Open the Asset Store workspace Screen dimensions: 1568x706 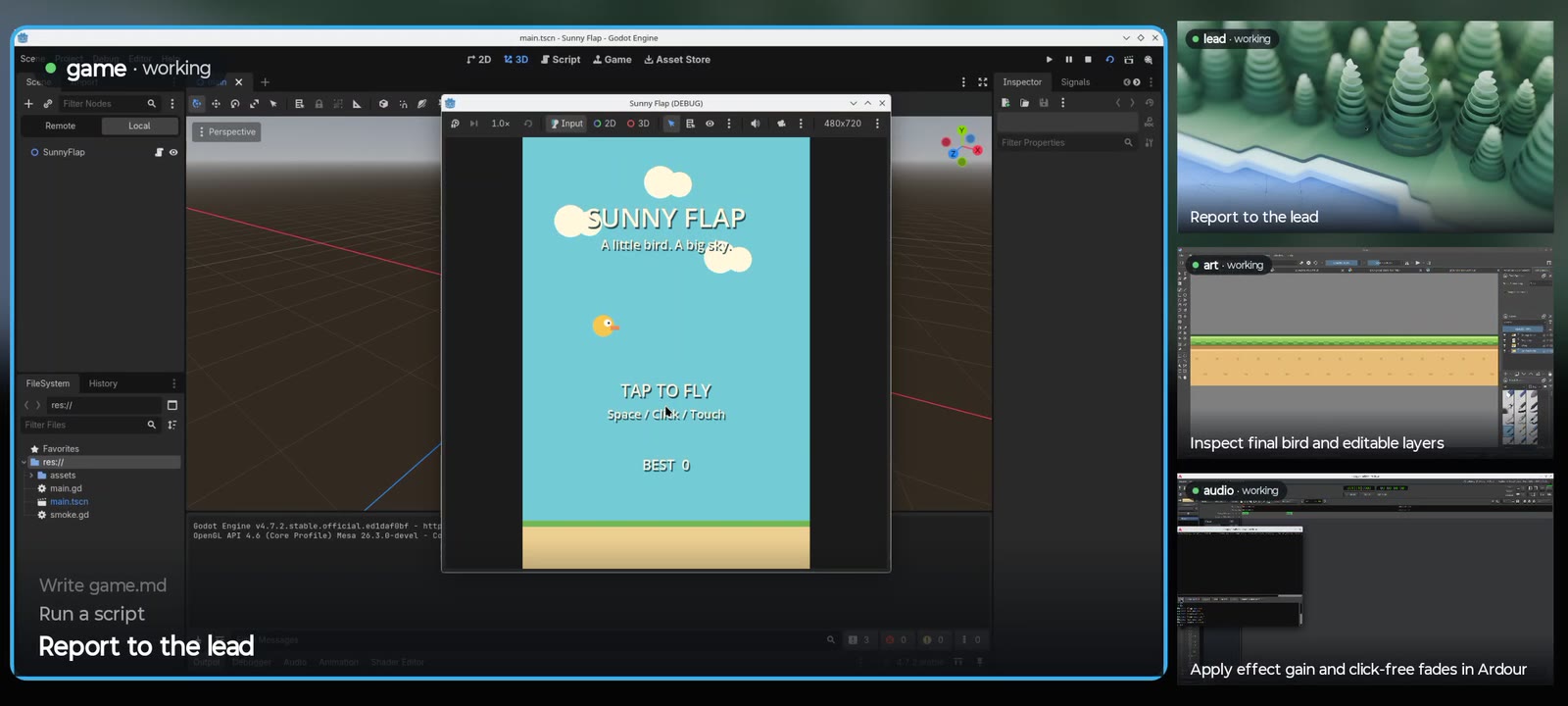tap(677, 60)
